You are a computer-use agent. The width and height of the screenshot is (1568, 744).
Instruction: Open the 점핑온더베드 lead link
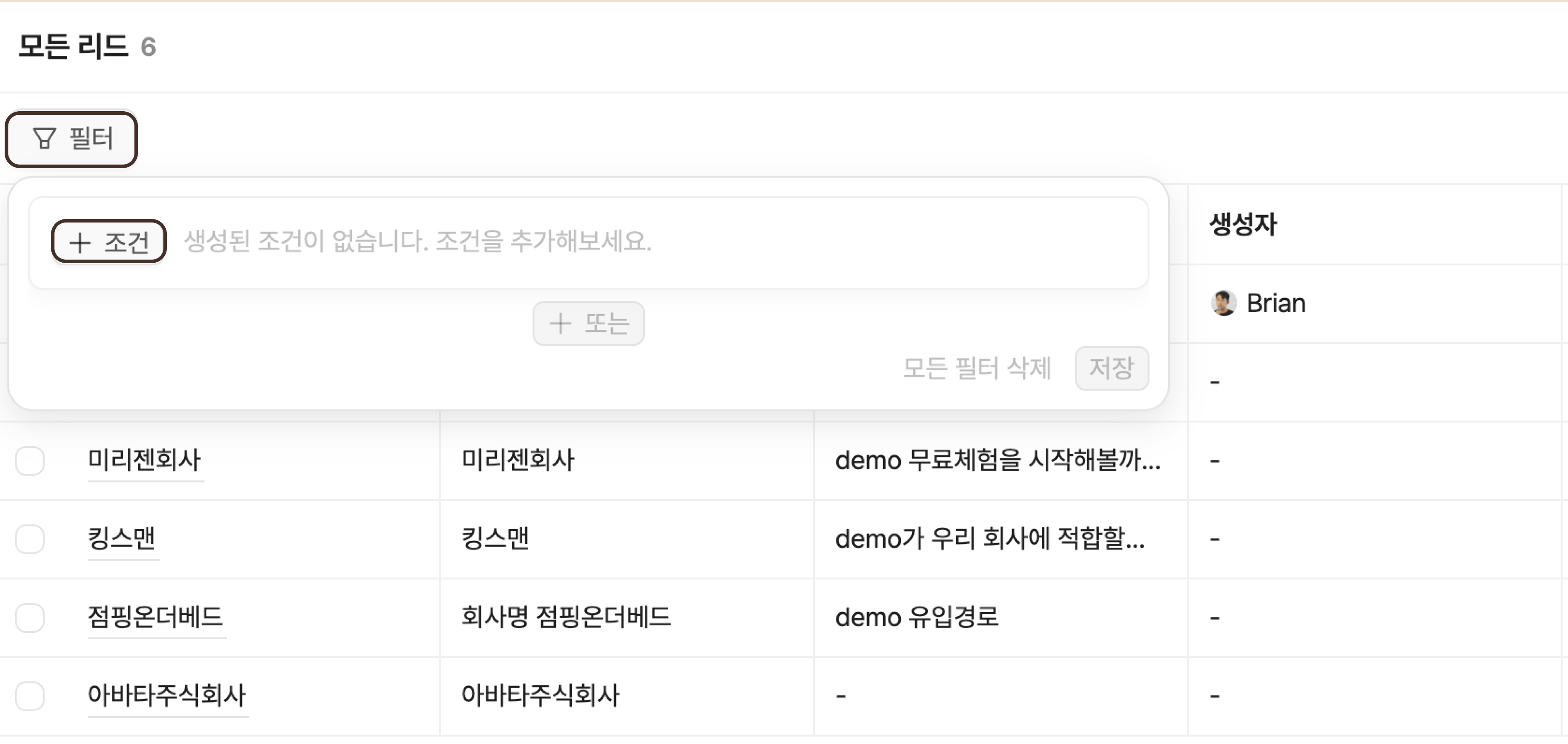point(156,617)
